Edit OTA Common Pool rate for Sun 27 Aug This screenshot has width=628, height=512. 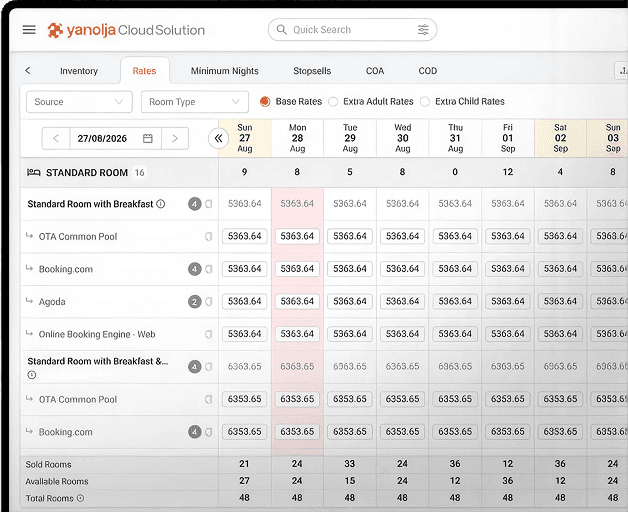click(245, 236)
